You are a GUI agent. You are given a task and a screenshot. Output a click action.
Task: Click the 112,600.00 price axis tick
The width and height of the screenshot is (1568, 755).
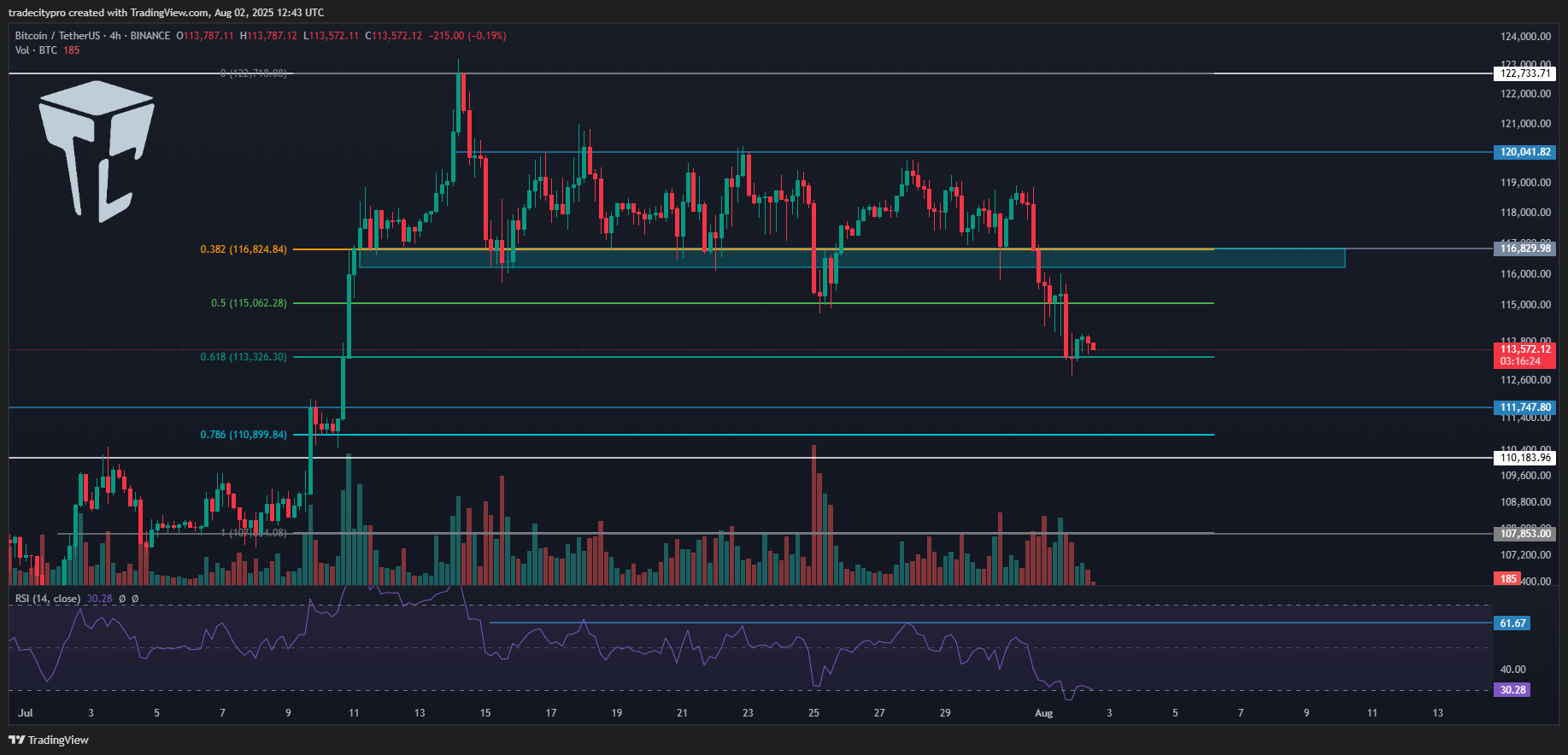(1525, 380)
